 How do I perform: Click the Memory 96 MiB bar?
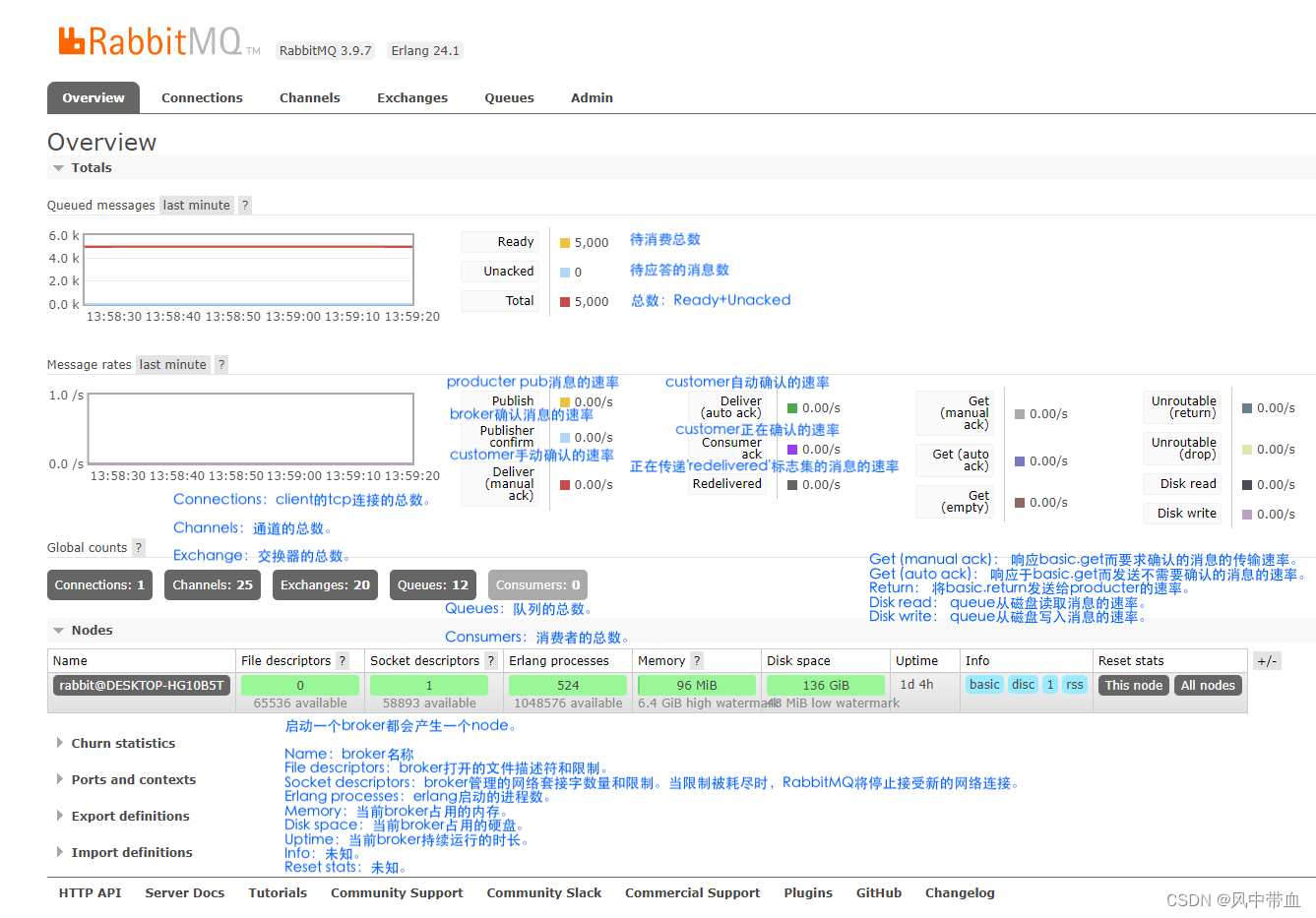(697, 685)
